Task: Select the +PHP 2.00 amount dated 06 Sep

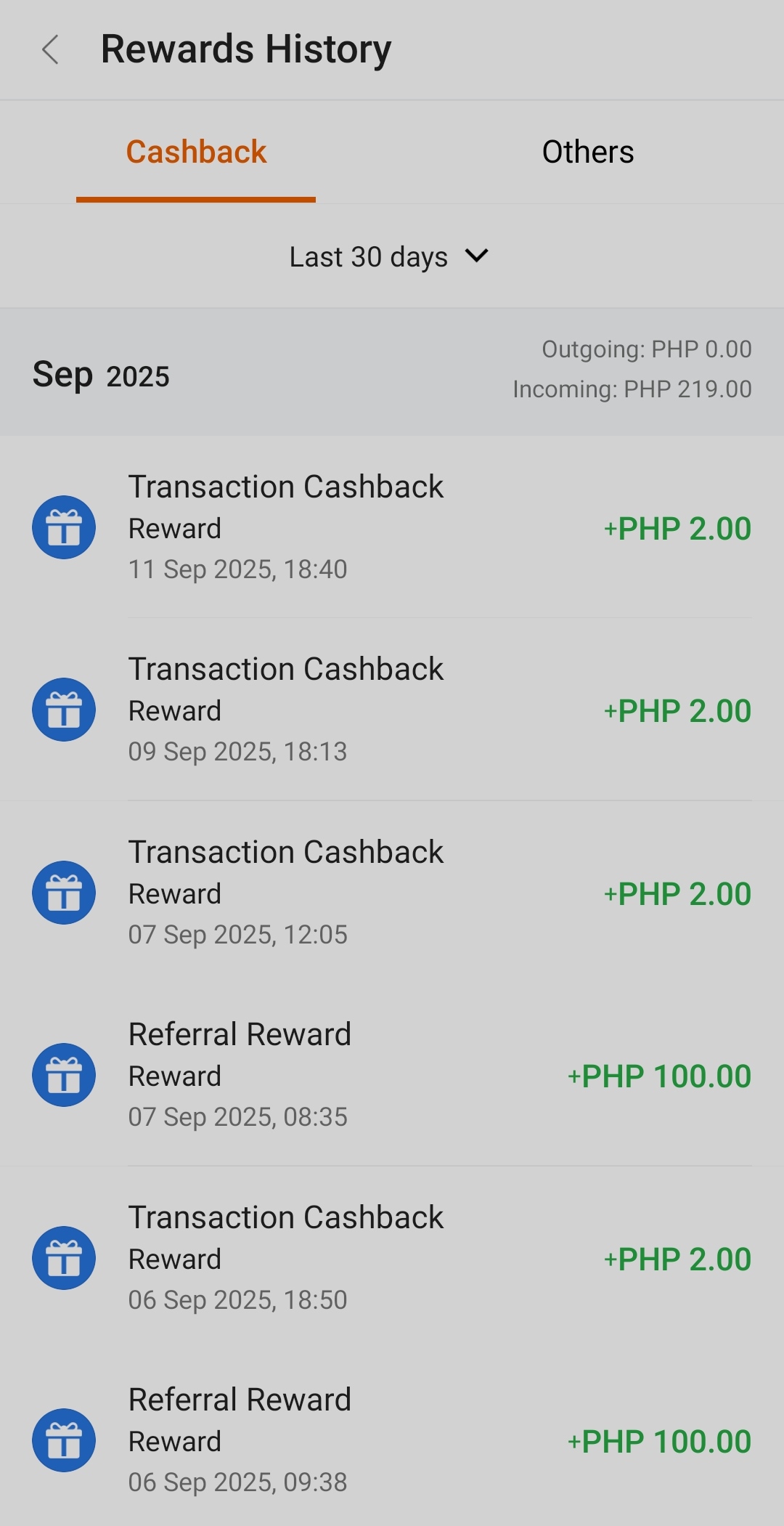Action: (677, 1259)
